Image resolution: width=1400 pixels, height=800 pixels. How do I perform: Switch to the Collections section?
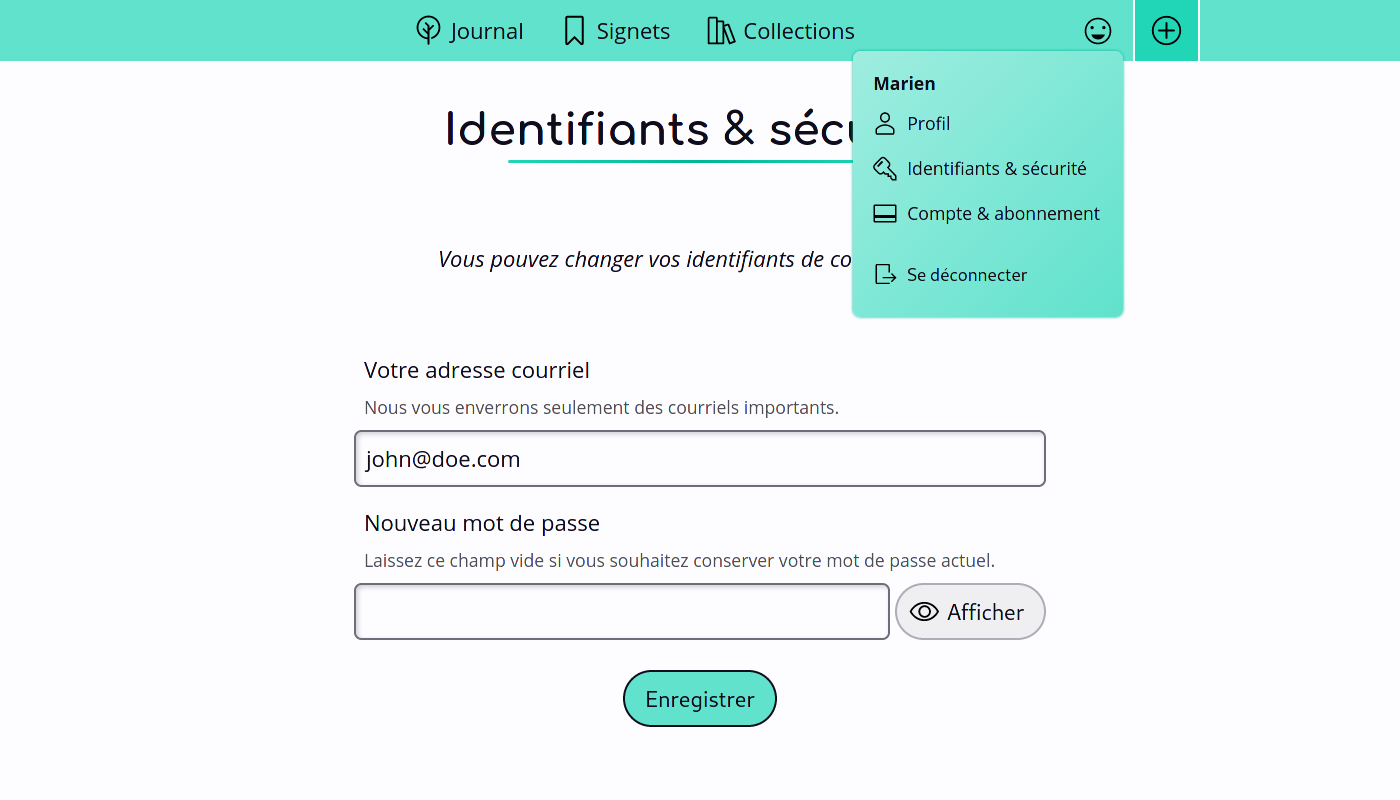tap(797, 30)
